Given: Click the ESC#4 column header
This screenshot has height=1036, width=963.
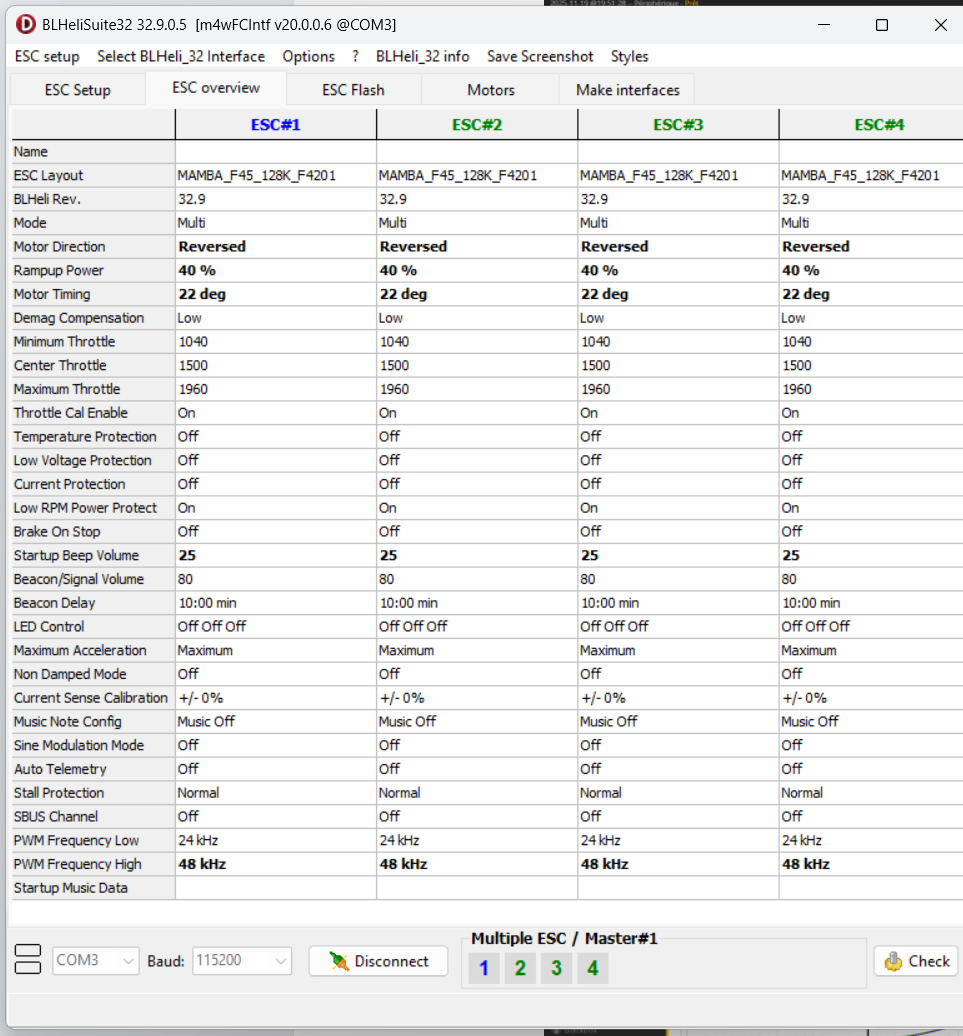Looking at the screenshot, I should (879, 125).
